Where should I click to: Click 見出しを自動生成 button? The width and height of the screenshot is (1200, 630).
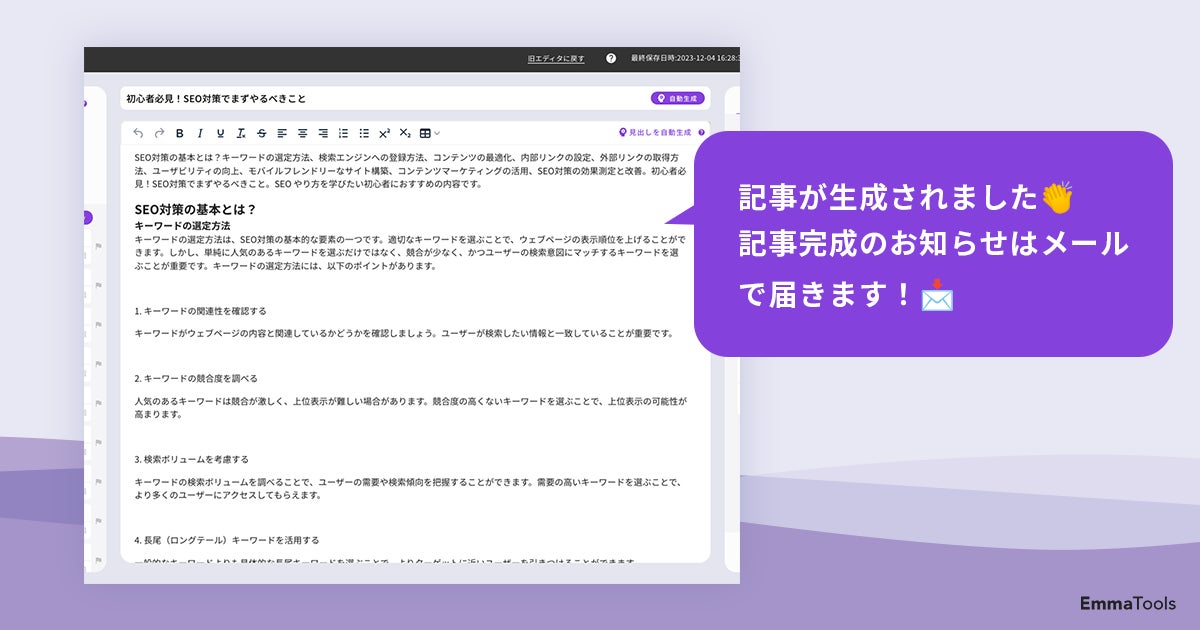tap(655, 132)
